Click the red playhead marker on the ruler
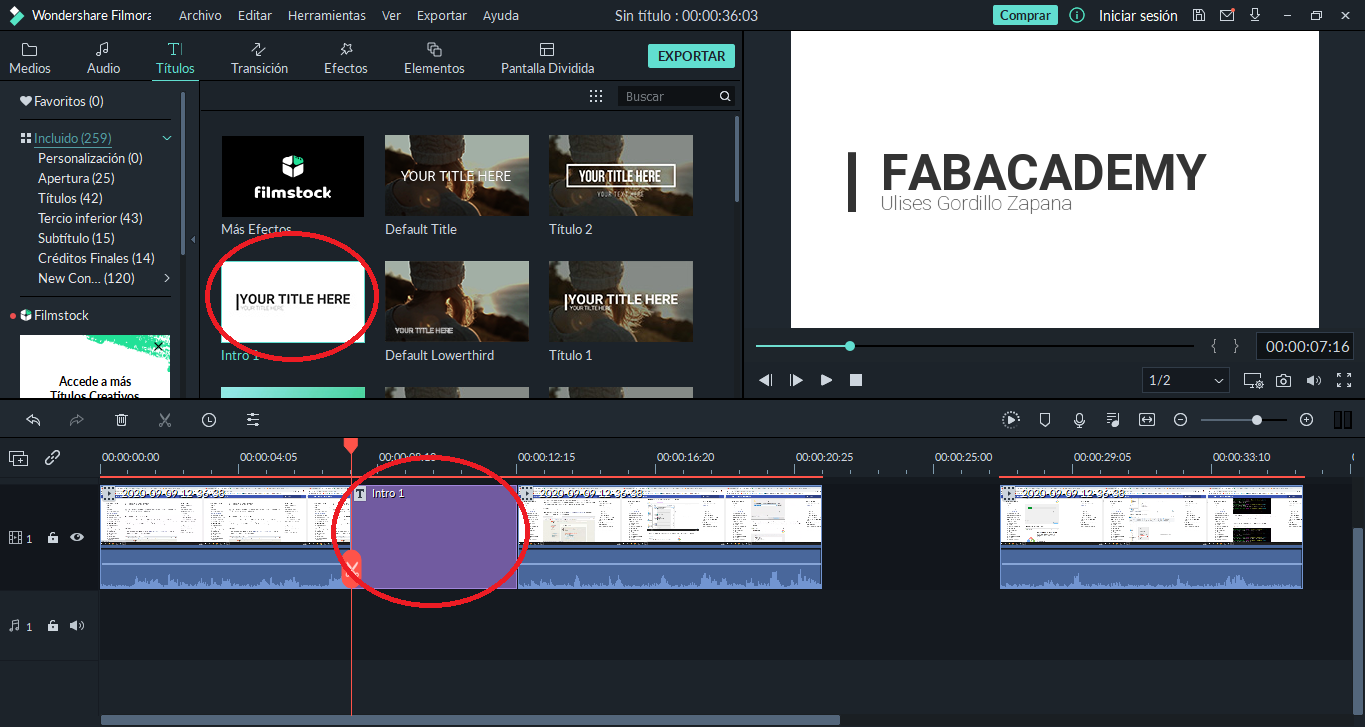Screen dimensions: 1365x727 [351, 444]
